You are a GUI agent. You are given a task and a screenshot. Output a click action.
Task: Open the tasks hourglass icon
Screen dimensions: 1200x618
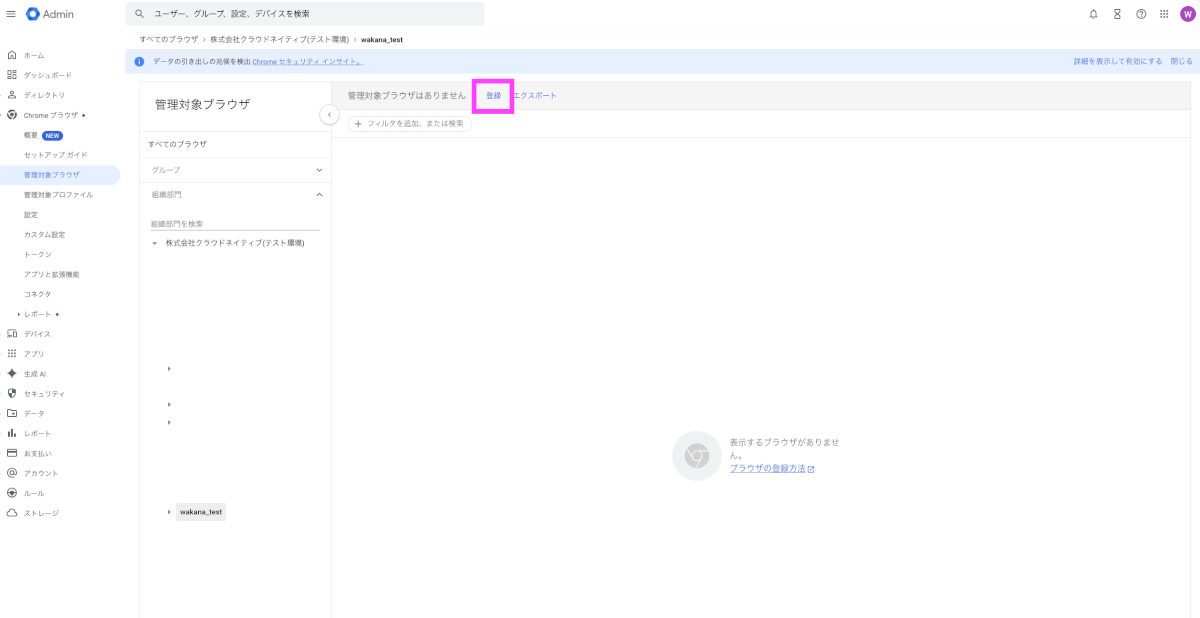1117,14
